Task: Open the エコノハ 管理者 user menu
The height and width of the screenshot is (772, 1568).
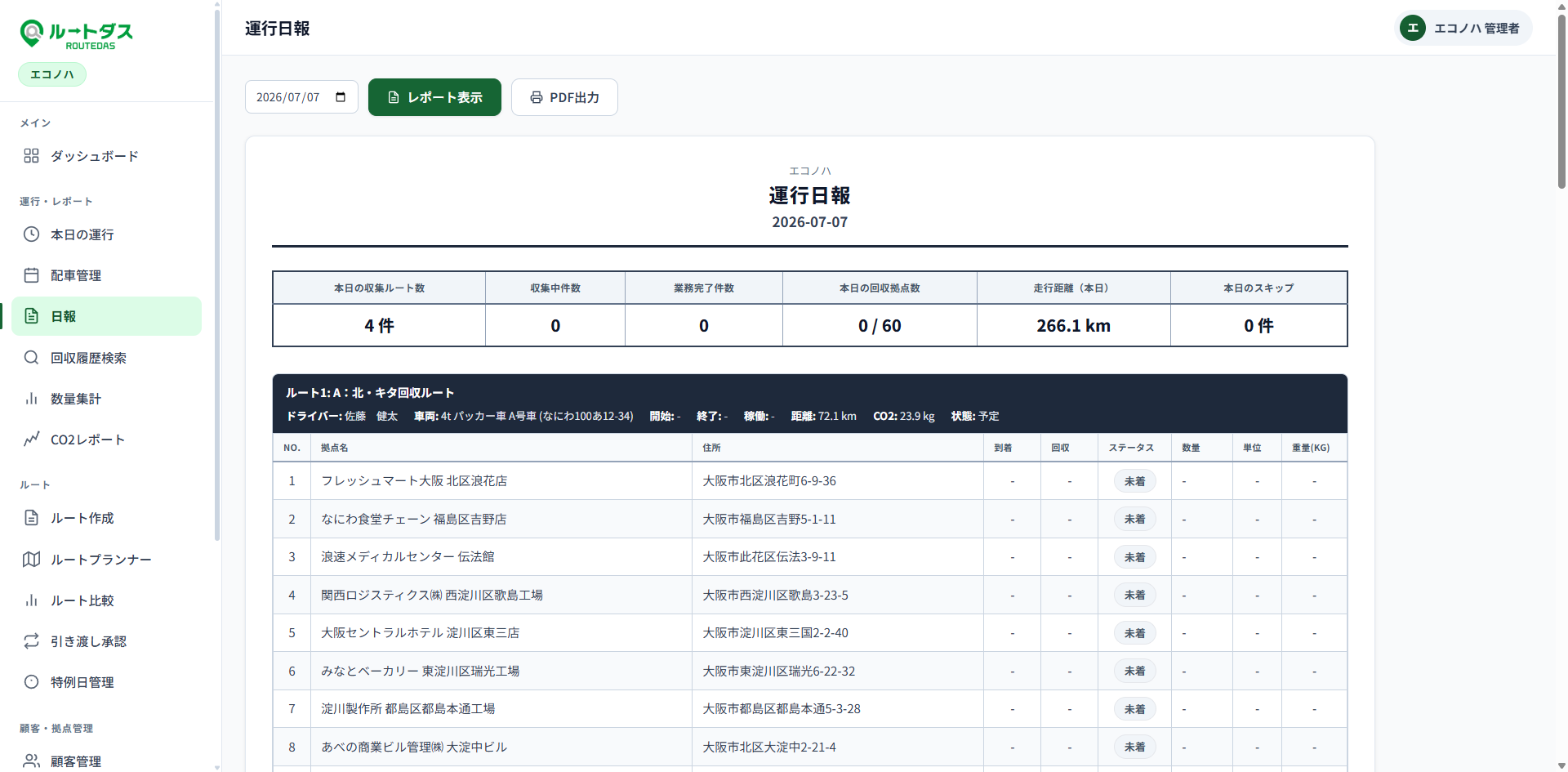Action: tap(1463, 28)
